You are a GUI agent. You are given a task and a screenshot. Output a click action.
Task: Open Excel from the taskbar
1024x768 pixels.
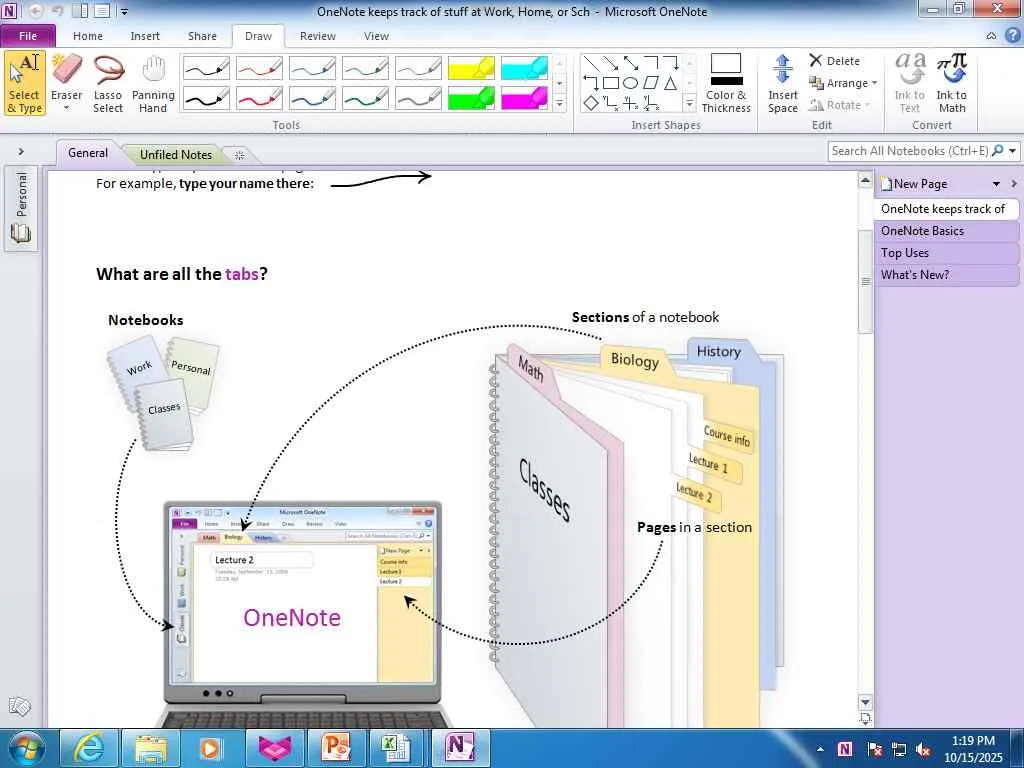[x=398, y=748]
